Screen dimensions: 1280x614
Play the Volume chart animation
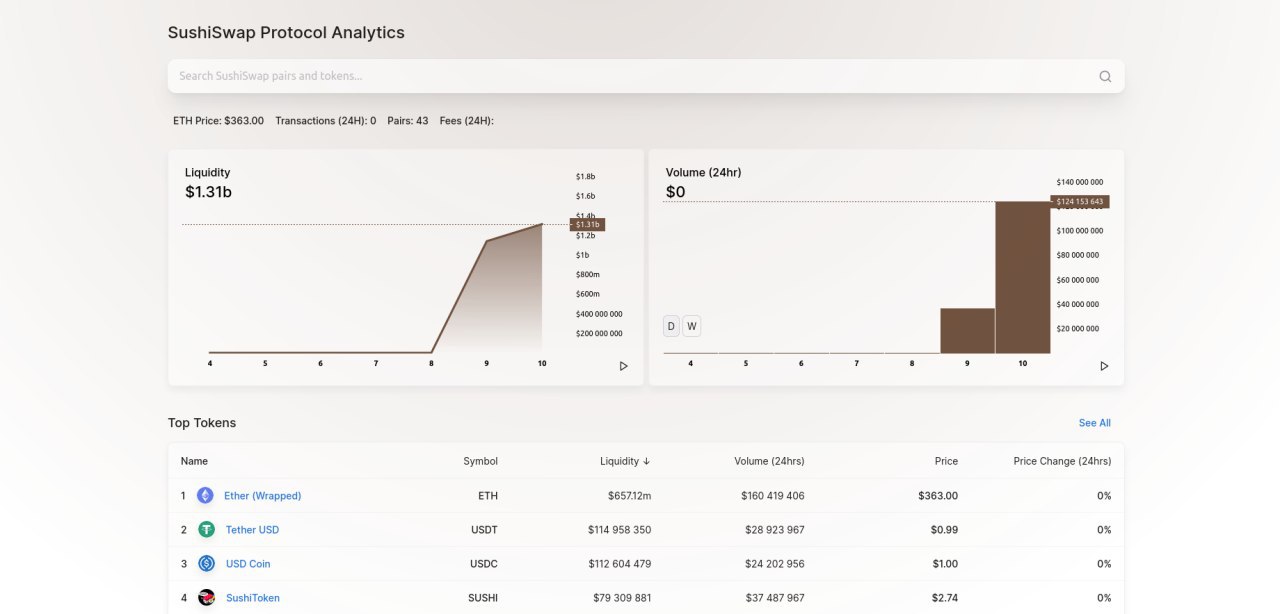click(1105, 366)
